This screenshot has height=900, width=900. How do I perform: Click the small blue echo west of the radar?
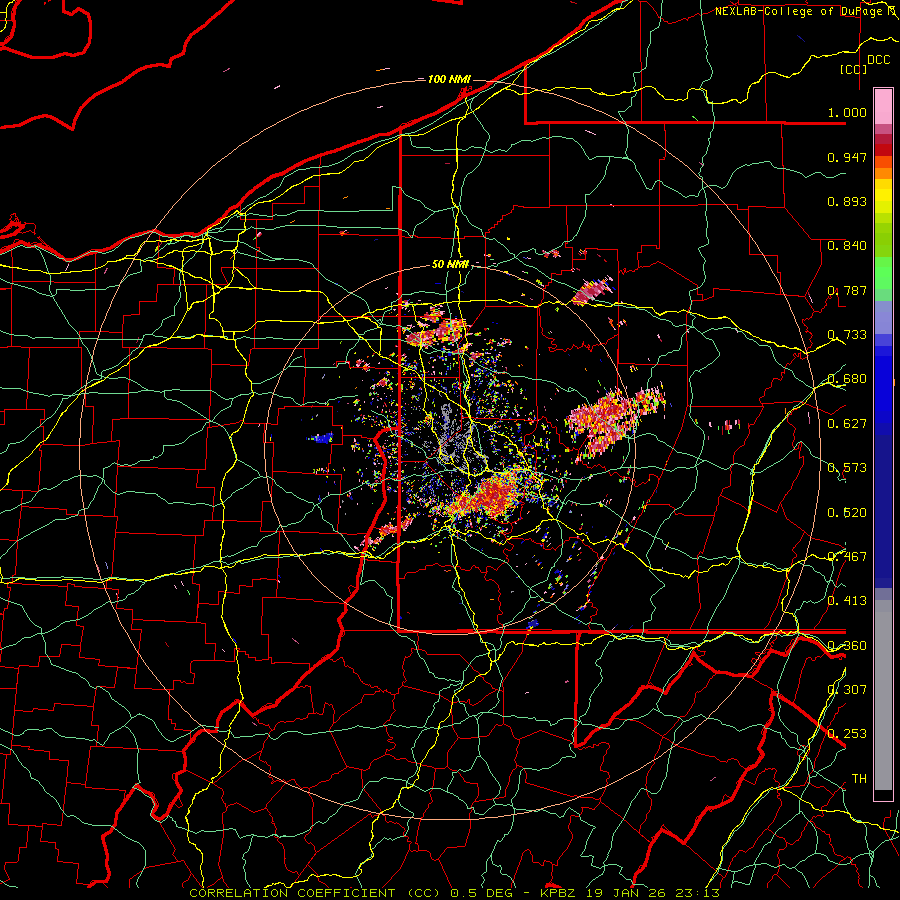(x=322, y=438)
